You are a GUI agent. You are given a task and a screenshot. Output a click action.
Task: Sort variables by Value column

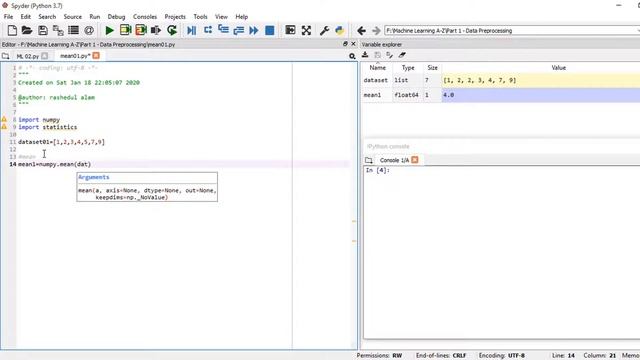click(558, 68)
